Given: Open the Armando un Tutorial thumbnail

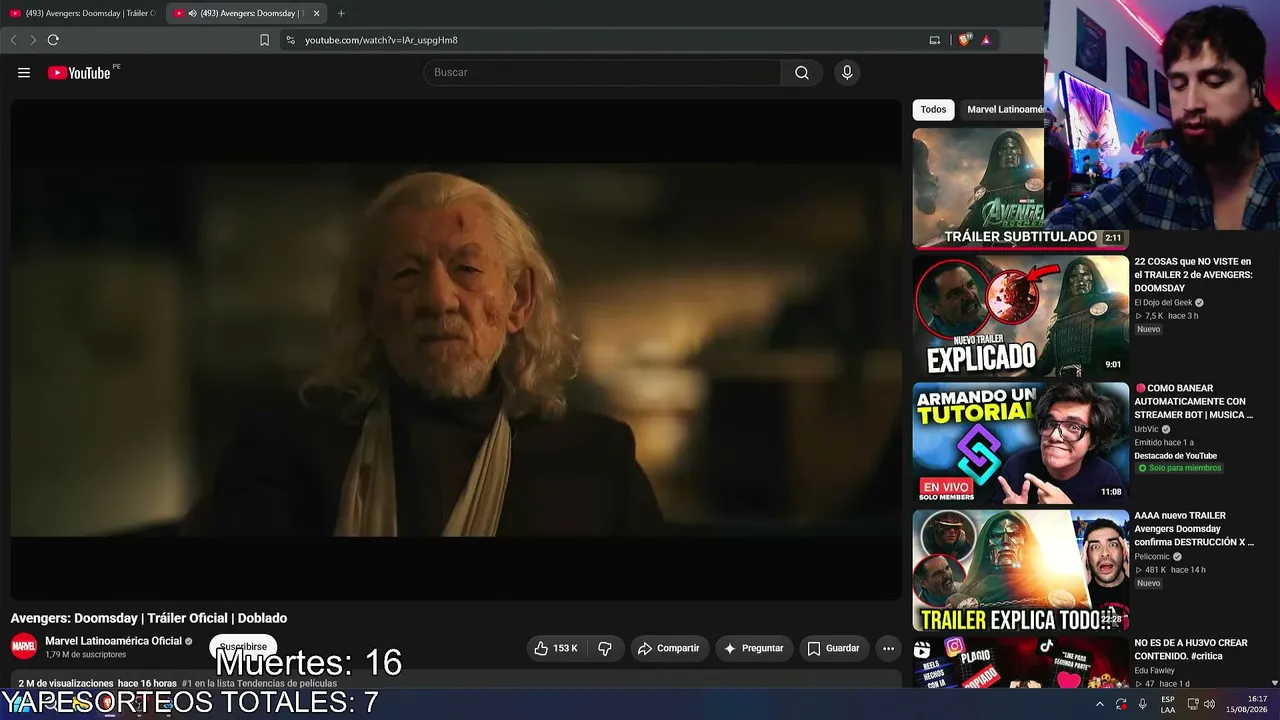Looking at the screenshot, I should pos(1020,443).
